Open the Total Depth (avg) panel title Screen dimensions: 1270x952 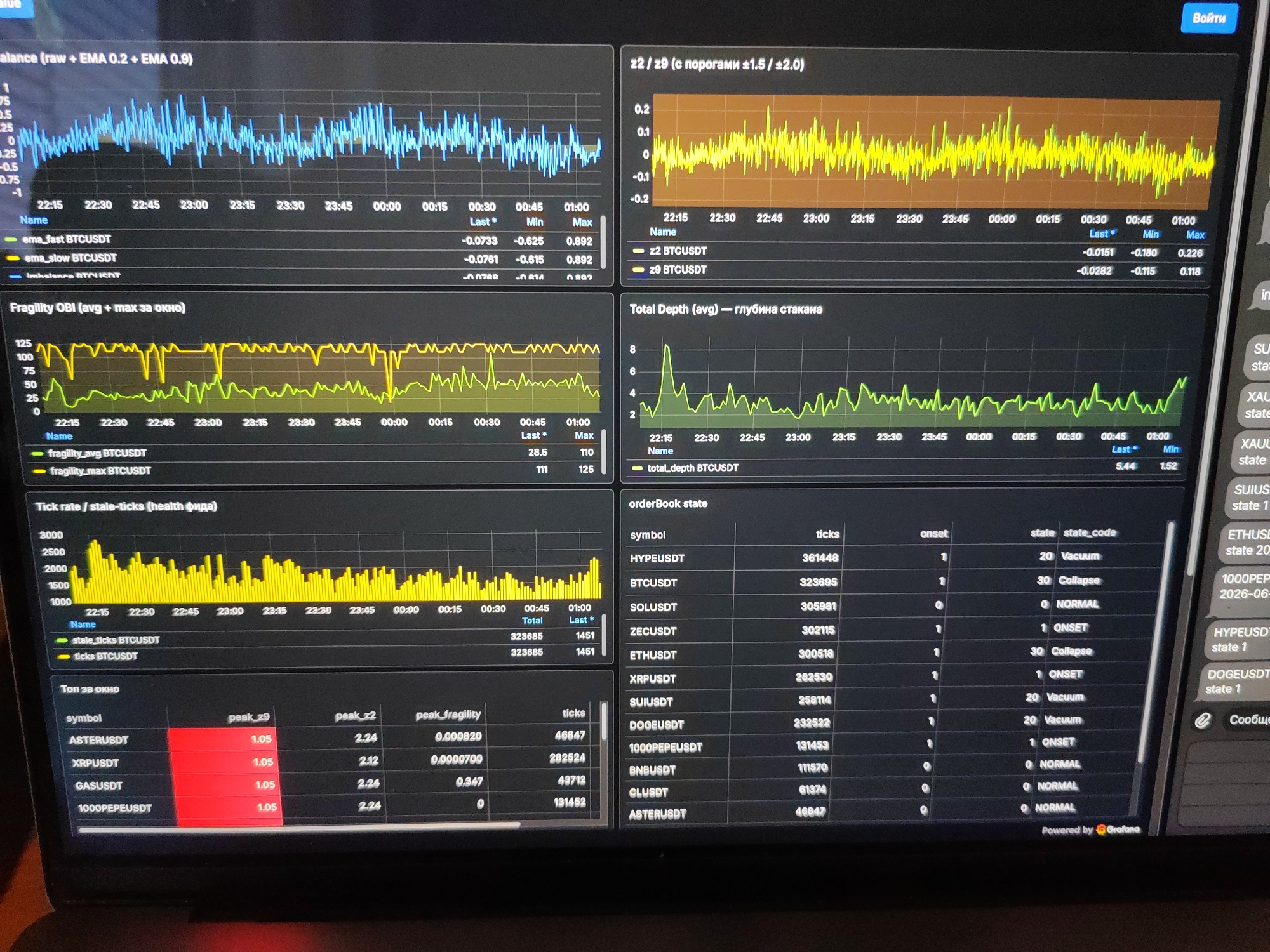coord(726,309)
